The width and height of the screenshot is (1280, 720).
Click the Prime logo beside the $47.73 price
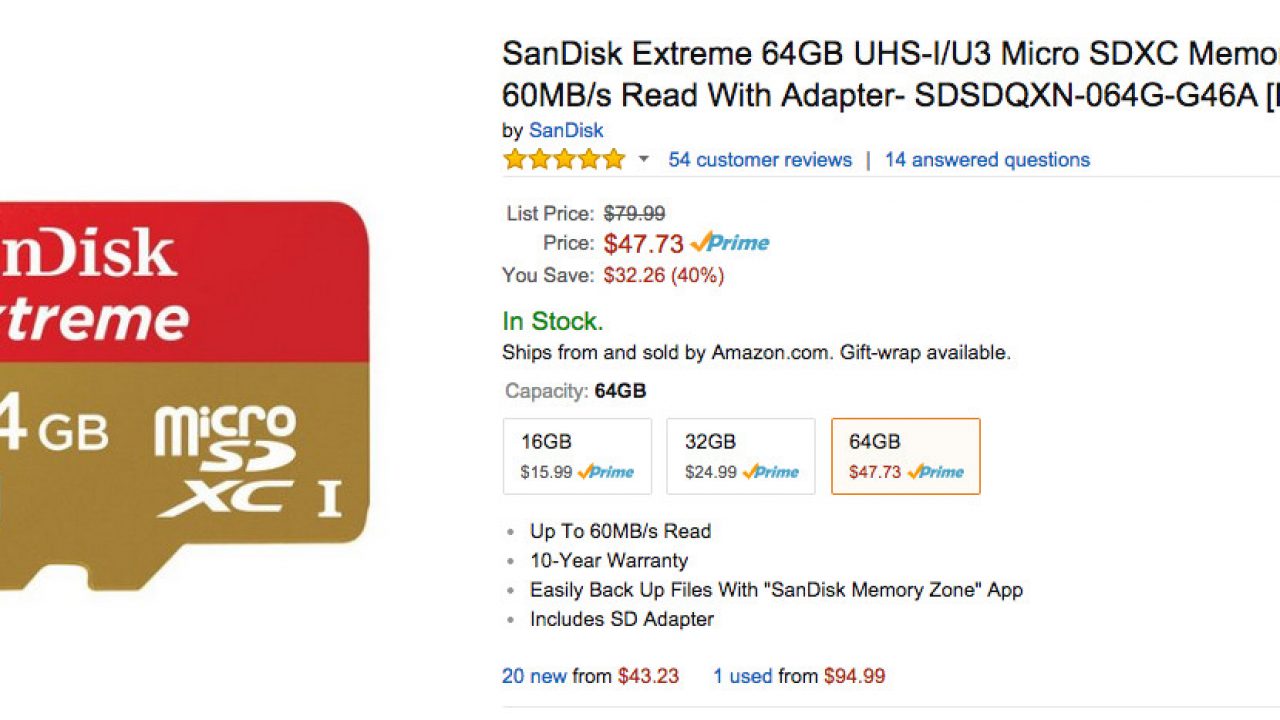(x=730, y=243)
